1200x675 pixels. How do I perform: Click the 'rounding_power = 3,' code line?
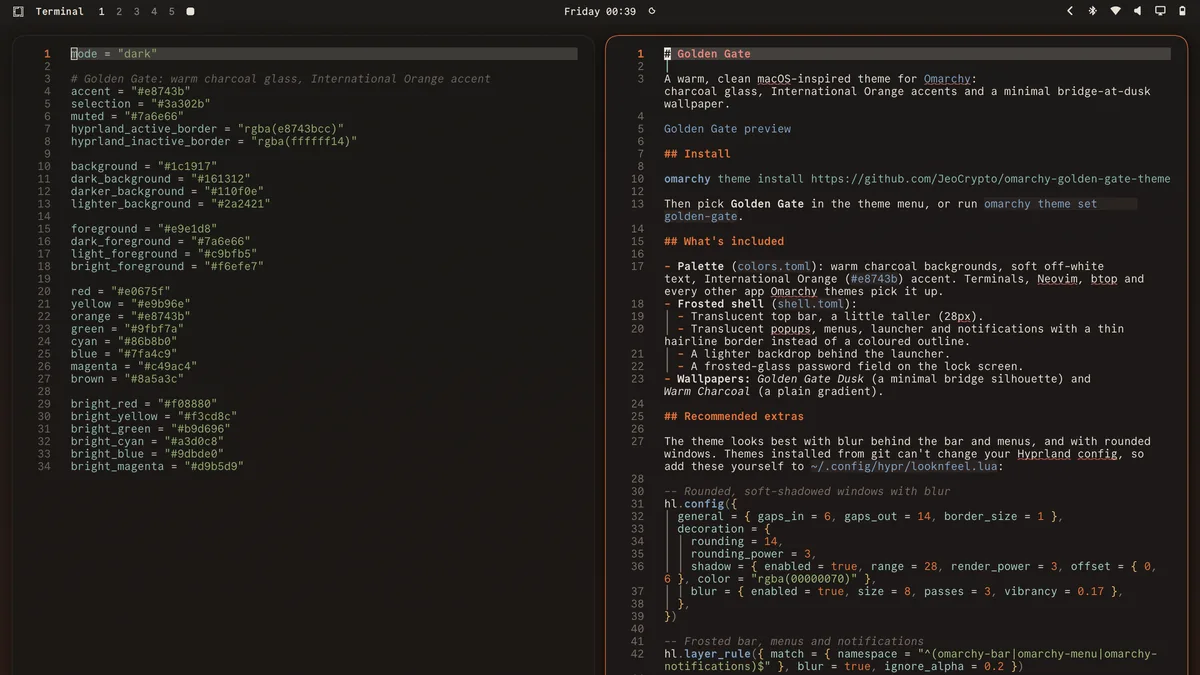pyautogui.click(x=754, y=554)
